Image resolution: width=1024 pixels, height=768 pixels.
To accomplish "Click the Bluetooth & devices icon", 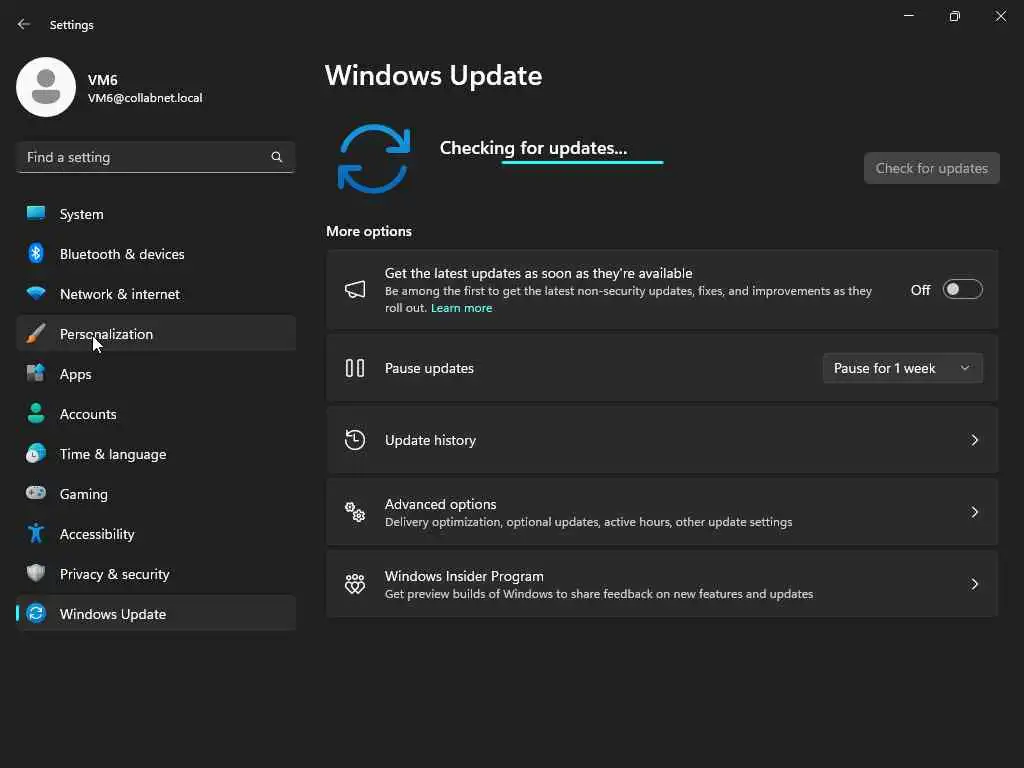I will [36, 254].
